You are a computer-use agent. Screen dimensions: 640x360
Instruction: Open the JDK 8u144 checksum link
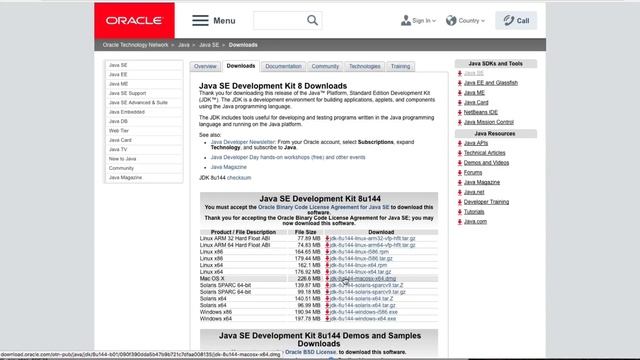pyautogui.click(x=239, y=178)
